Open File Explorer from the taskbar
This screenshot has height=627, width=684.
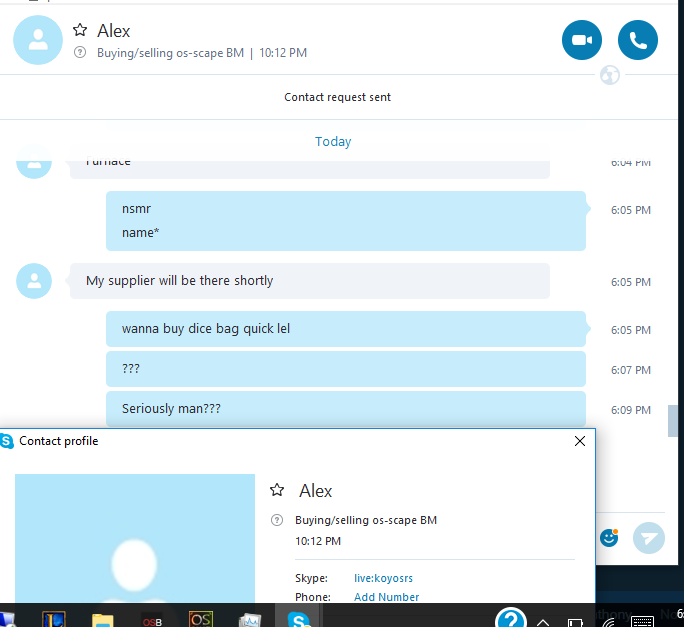[x=103, y=620]
